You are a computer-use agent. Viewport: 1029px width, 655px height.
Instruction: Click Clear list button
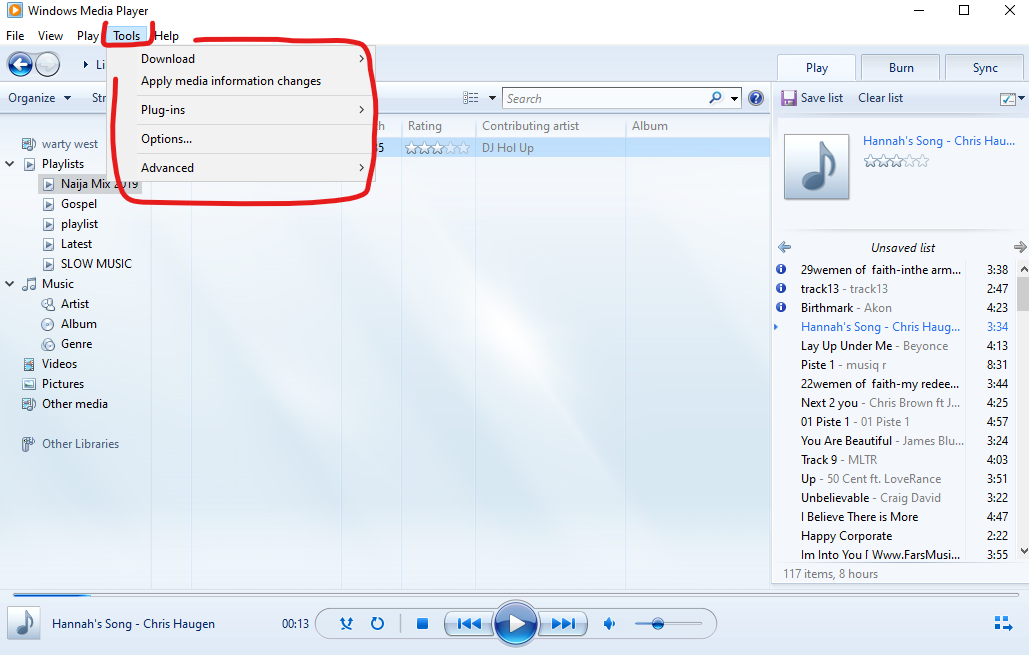coord(880,98)
